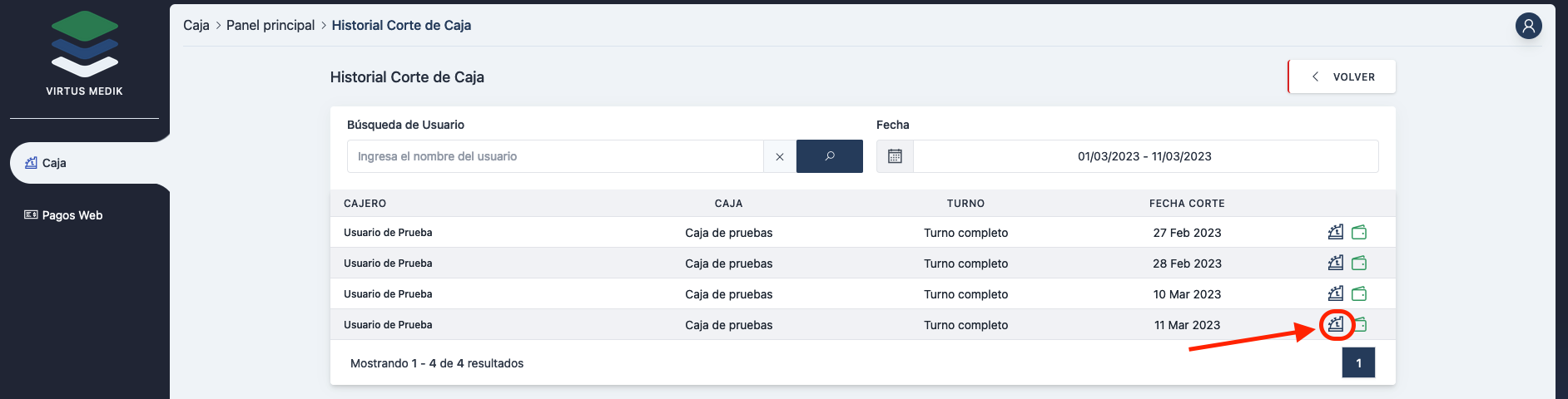The width and height of the screenshot is (1568, 399).
Task: Click the magnifying glass search button
Action: (829, 156)
